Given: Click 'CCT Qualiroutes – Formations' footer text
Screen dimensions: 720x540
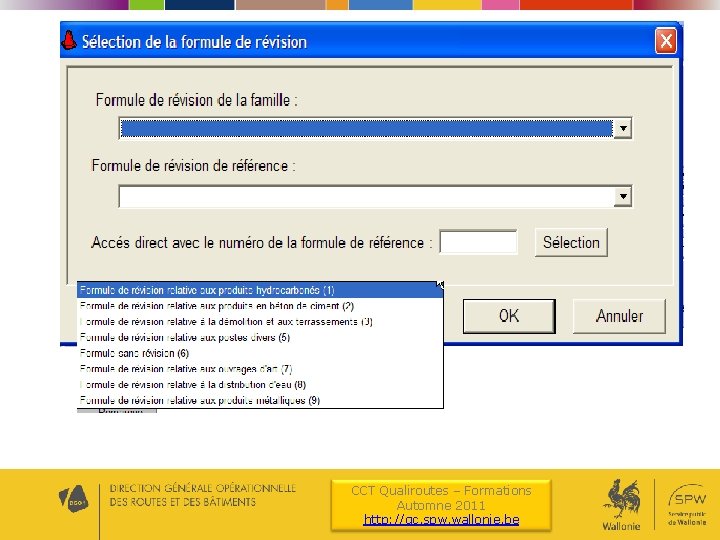Looking at the screenshot, I should 441,491.
